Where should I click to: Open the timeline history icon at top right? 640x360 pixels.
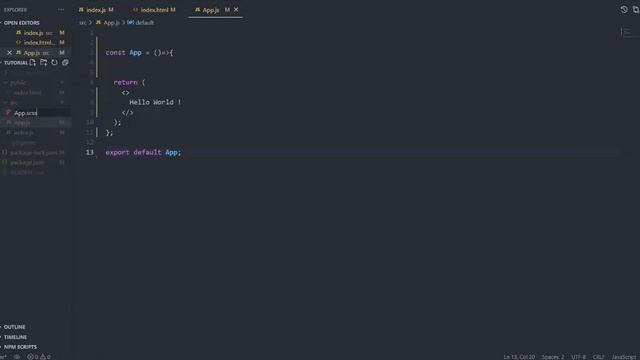[x=624, y=9]
